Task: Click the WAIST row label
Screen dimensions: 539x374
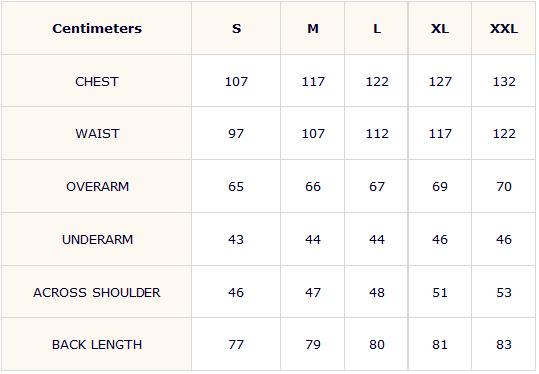Action: pyautogui.click(x=97, y=133)
